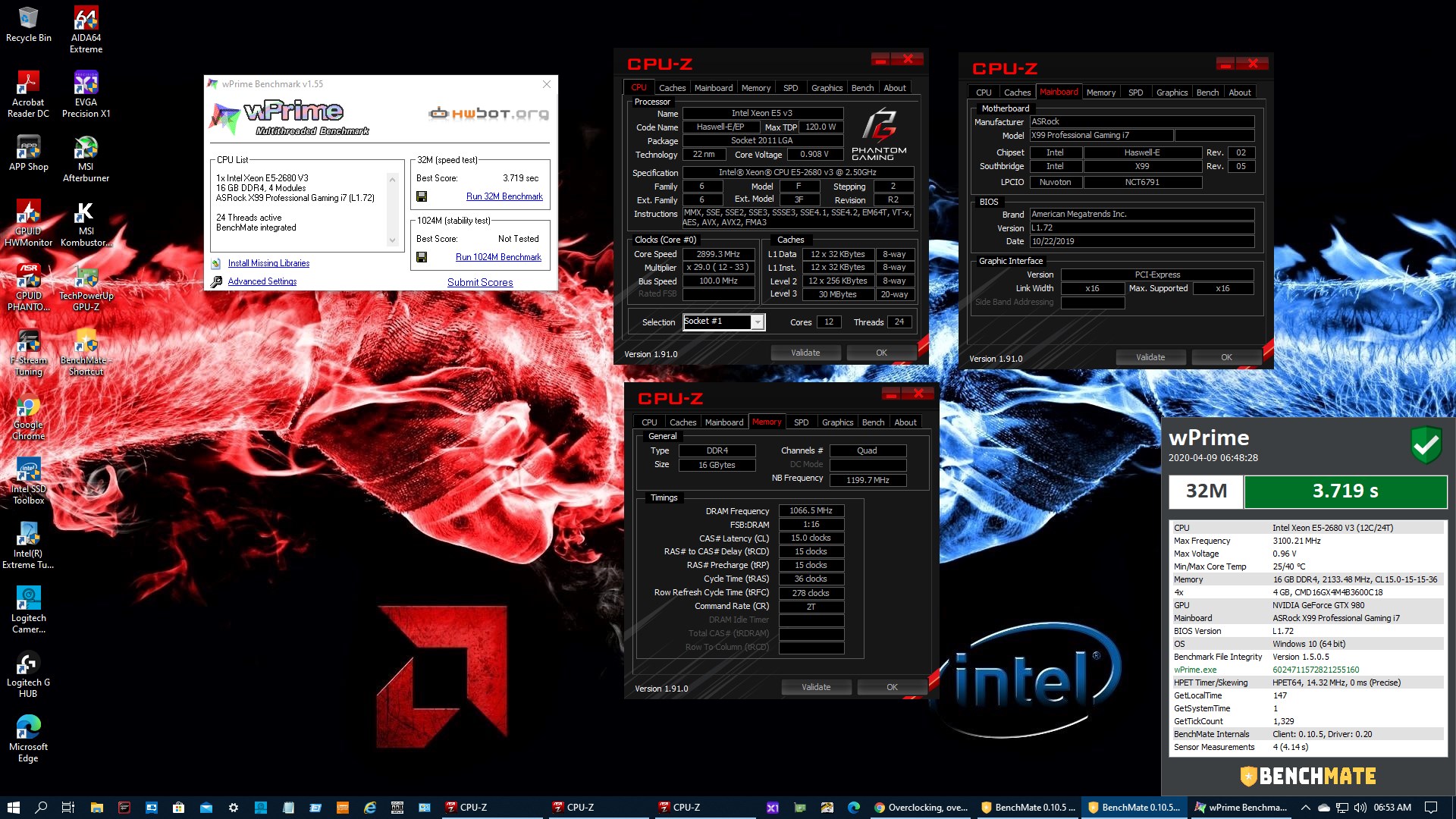Open the Overclocking Chrome taskbar item
The image size is (1456, 819).
[921, 808]
